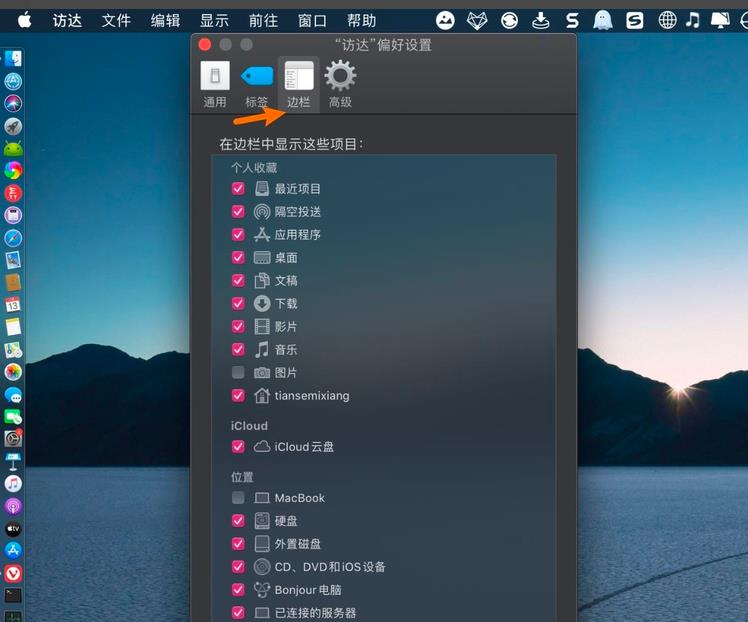Open the rainbow pinwheel app in Dock
This screenshot has width=748, height=622.
click(13, 170)
